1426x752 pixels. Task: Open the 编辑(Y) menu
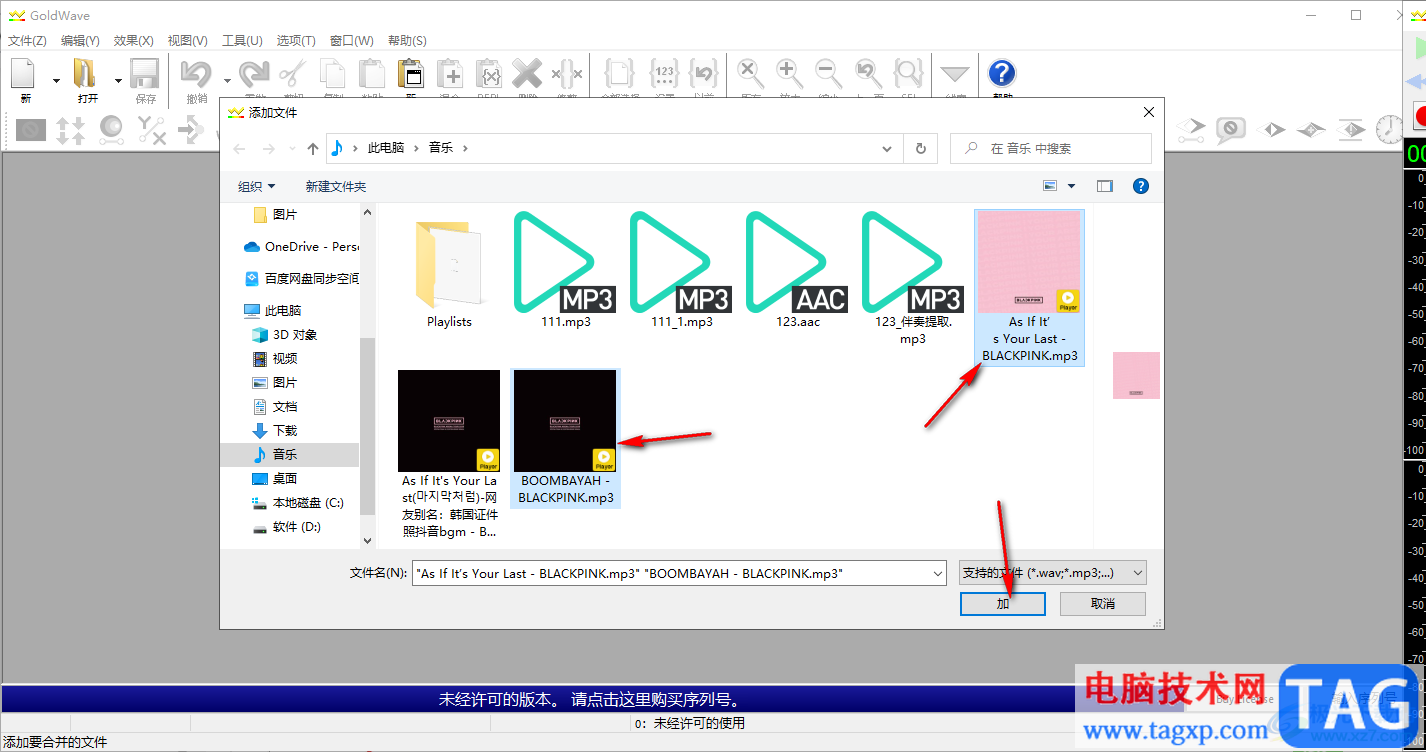pyautogui.click(x=80, y=41)
